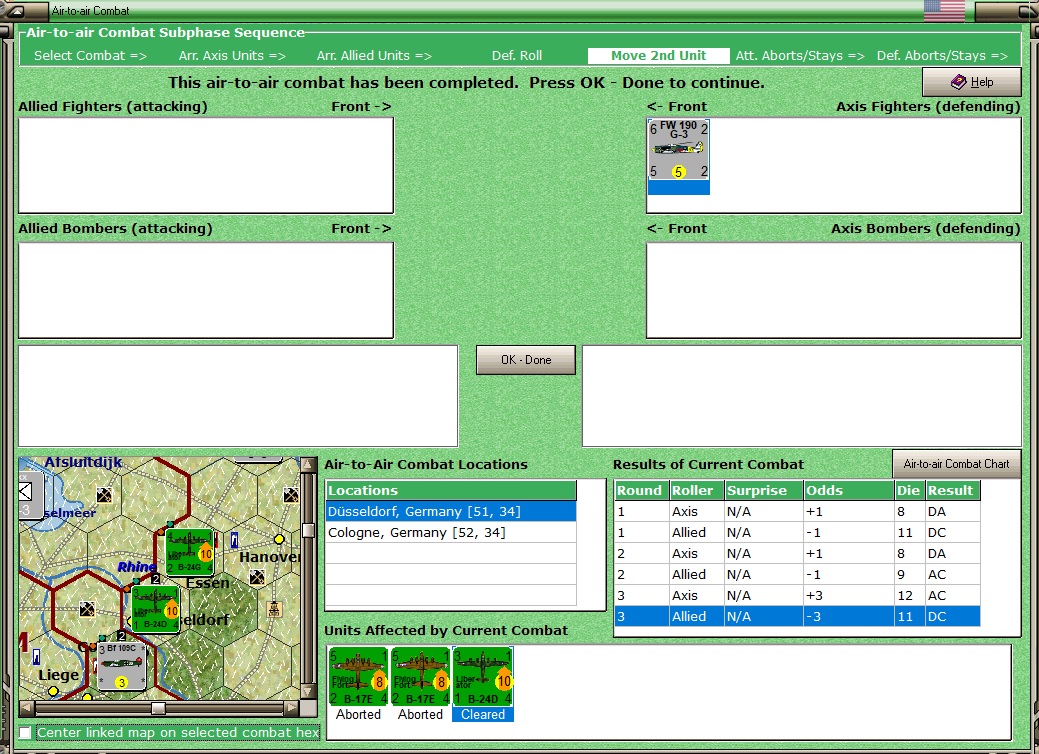1039x754 pixels.
Task: Open the Air-to-air Combat Chart
Action: [956, 464]
